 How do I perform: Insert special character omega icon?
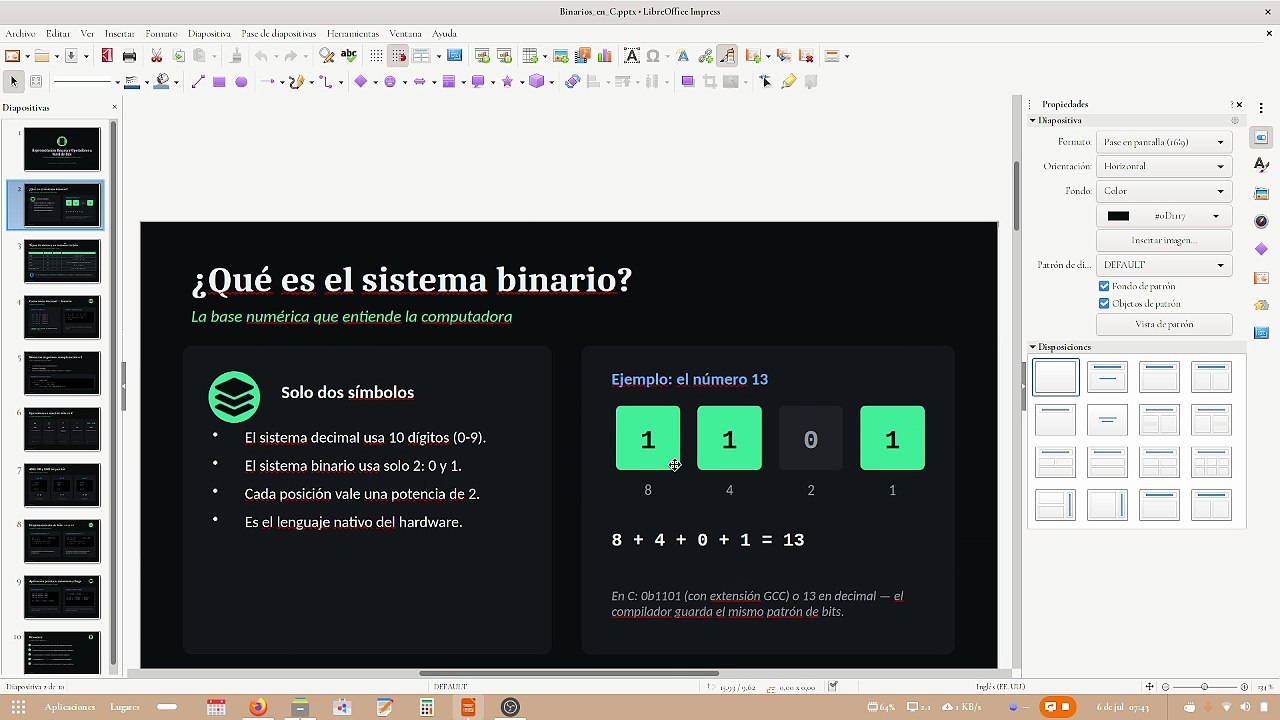point(653,56)
